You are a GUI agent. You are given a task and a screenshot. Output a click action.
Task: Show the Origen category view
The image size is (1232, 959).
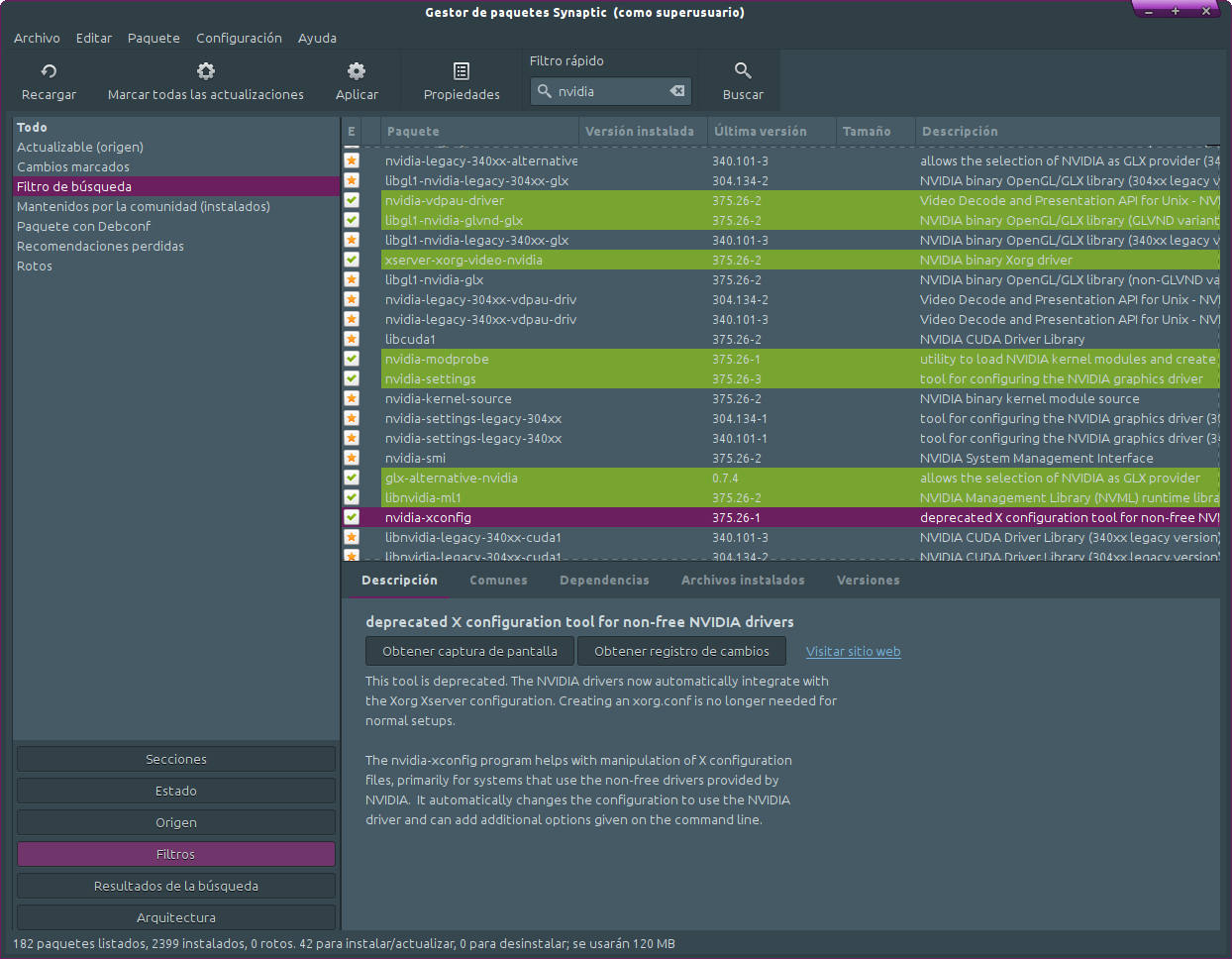(176, 822)
